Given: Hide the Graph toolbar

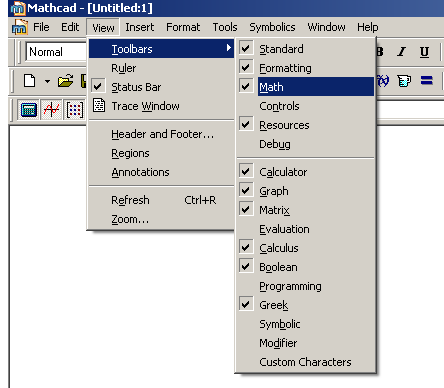Looking at the screenshot, I should click(306, 191).
